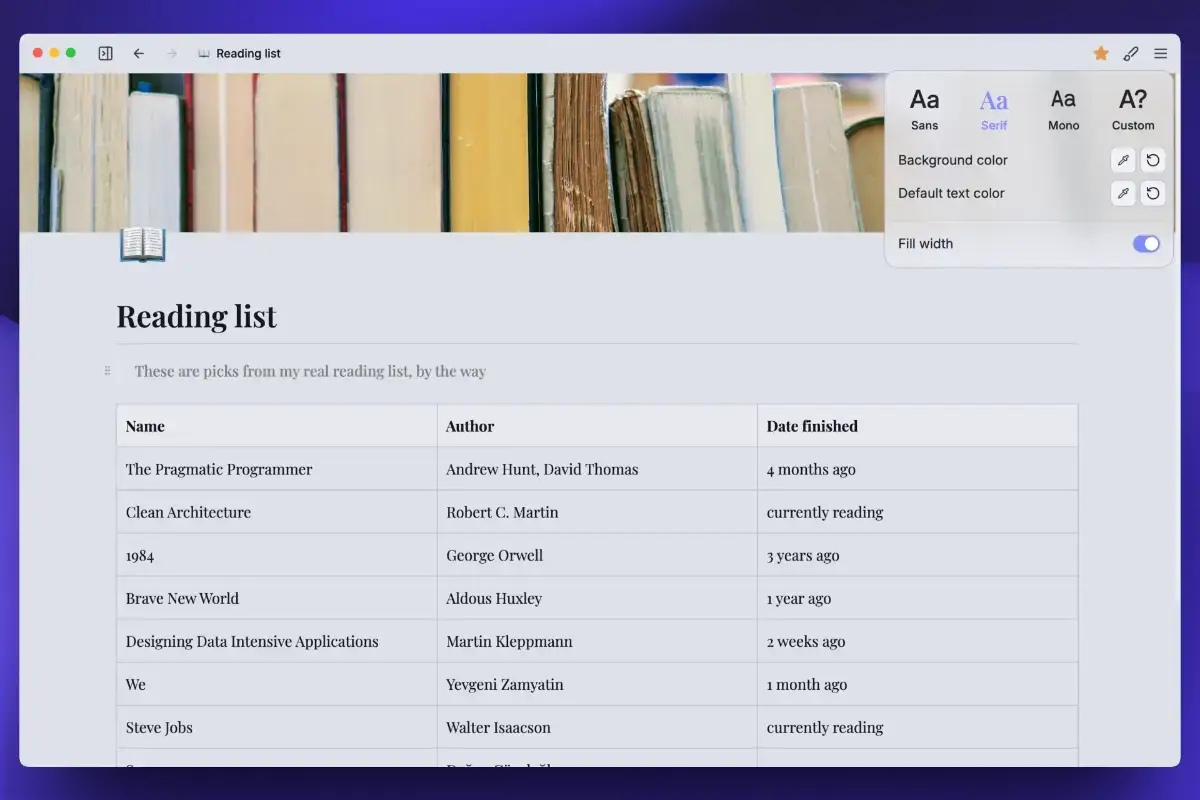Disable the Fill width toggle
The width and height of the screenshot is (1200, 800).
pos(1146,244)
